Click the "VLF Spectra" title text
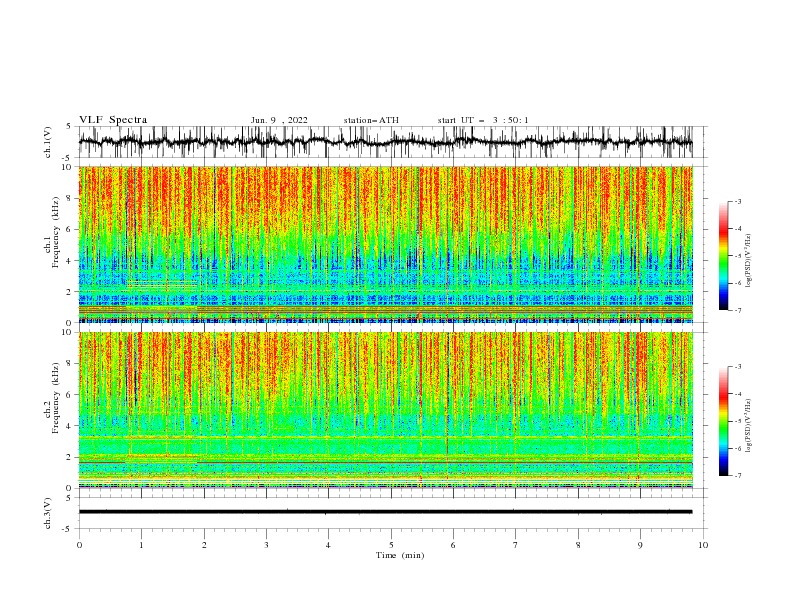Image resolution: width=792 pixels, height=612 pixels. [x=113, y=120]
